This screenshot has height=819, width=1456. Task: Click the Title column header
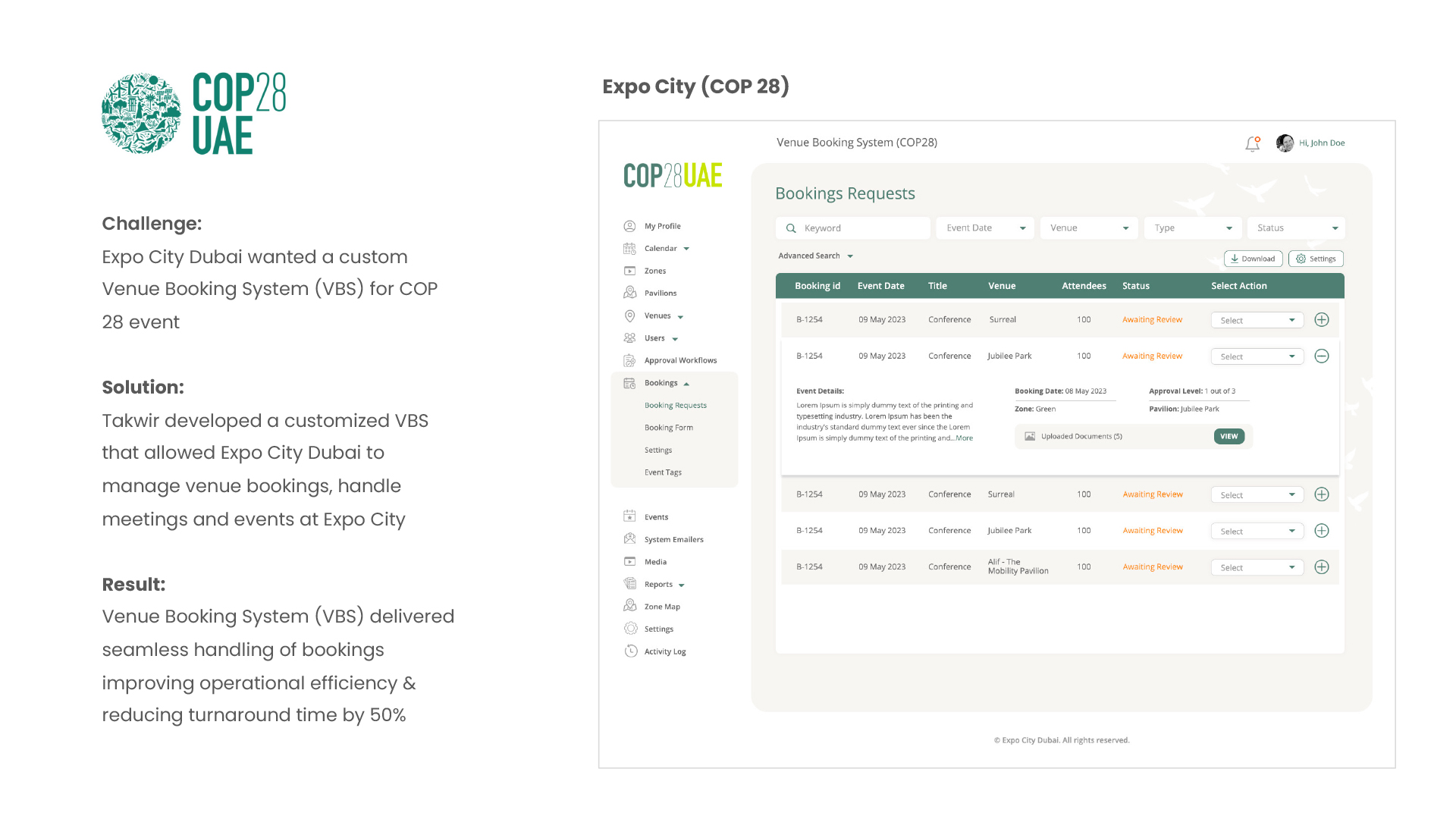(937, 286)
